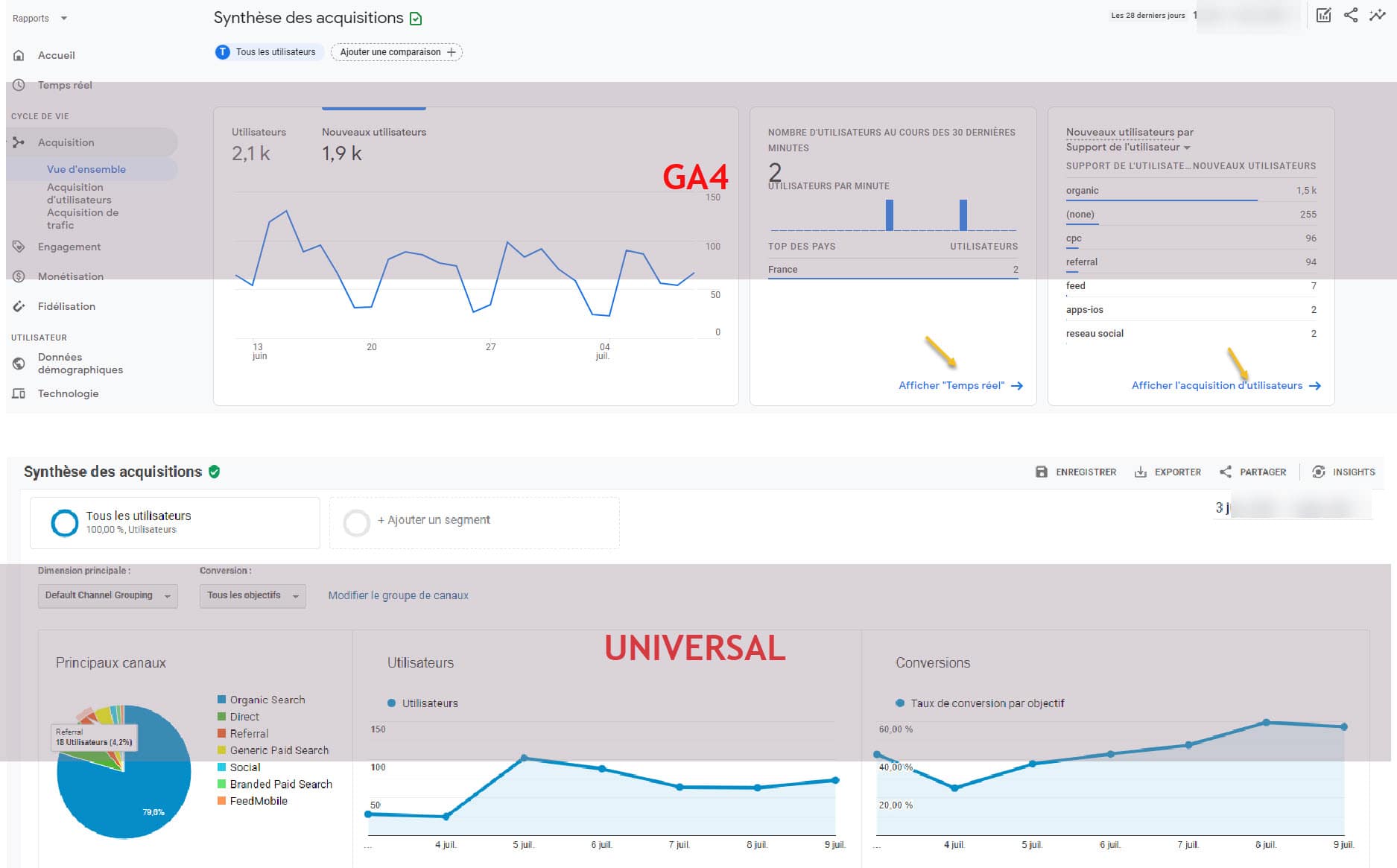Screen dimensions: 1397x868
Task: Open Les 28 derniers jours date selector
Action: [x=1147, y=15]
